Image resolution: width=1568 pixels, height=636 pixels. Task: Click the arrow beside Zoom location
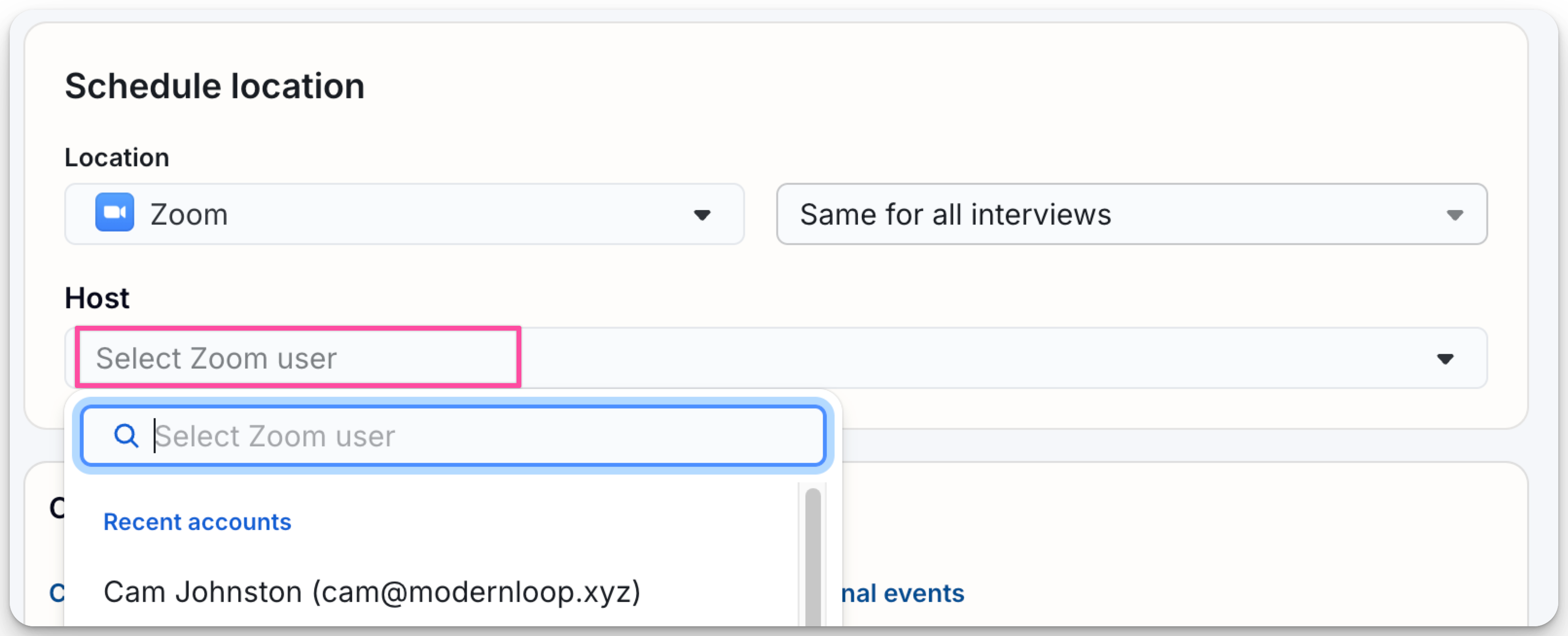[702, 215]
